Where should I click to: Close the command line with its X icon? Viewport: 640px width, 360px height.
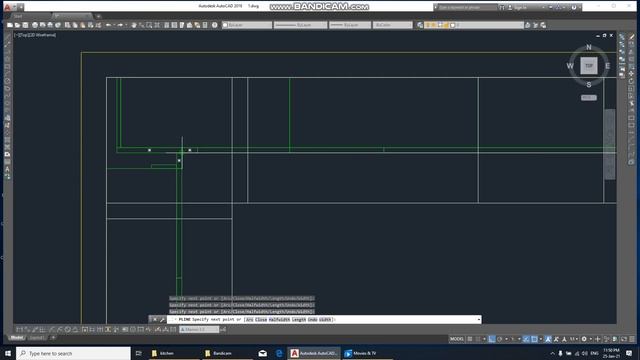point(155,320)
